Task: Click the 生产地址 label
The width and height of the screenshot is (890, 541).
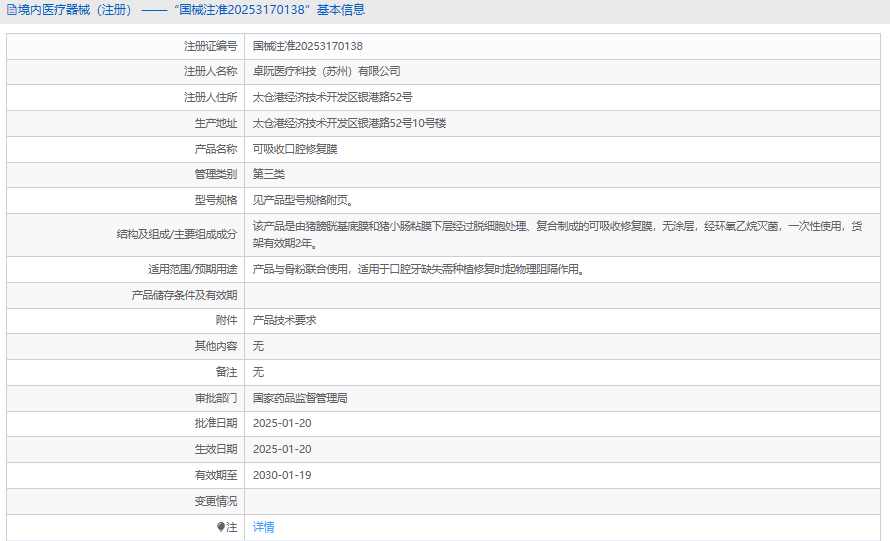Action: (216, 123)
